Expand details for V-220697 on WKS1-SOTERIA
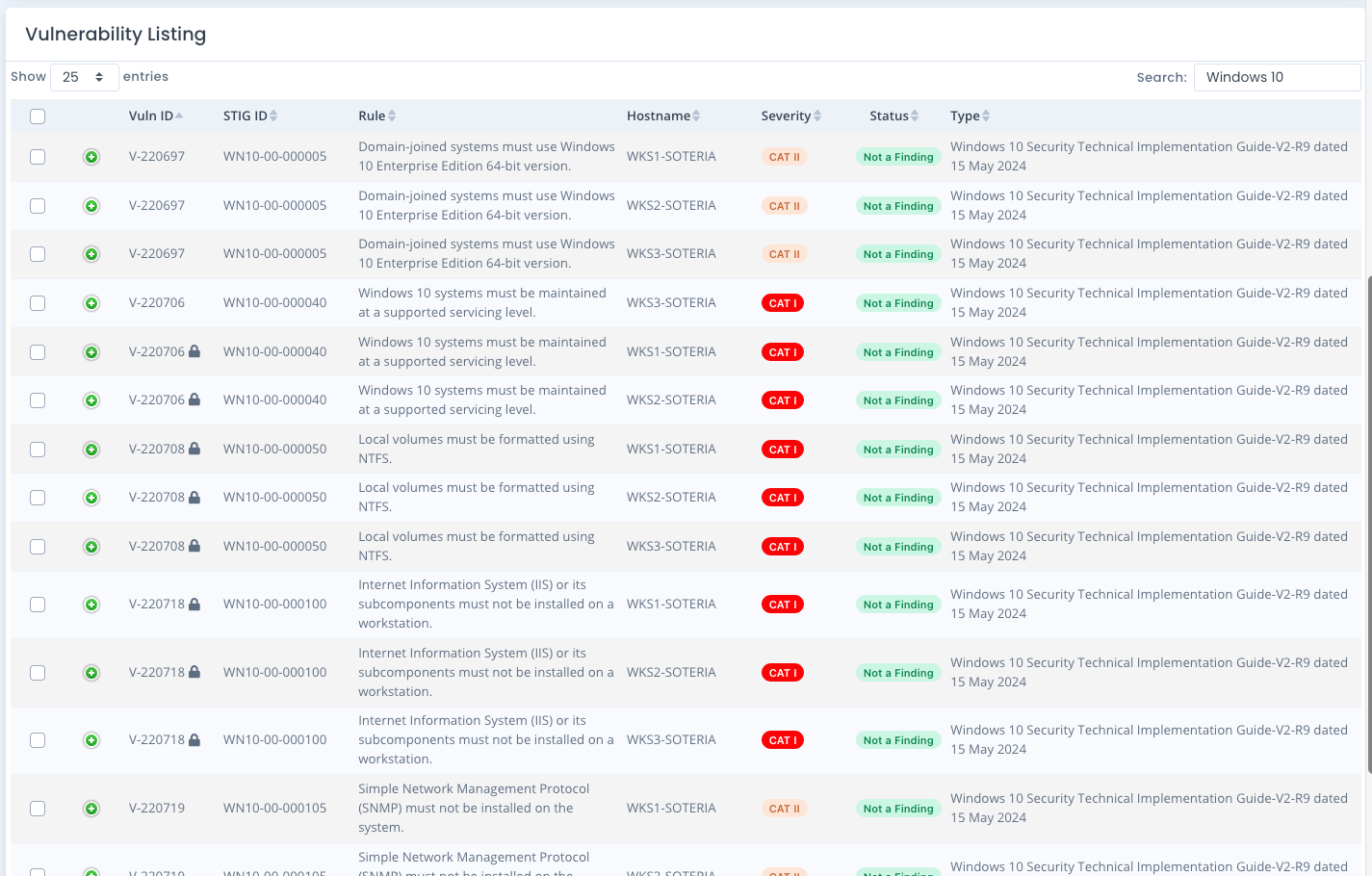This screenshot has width=1372, height=876. pyautogui.click(x=91, y=157)
